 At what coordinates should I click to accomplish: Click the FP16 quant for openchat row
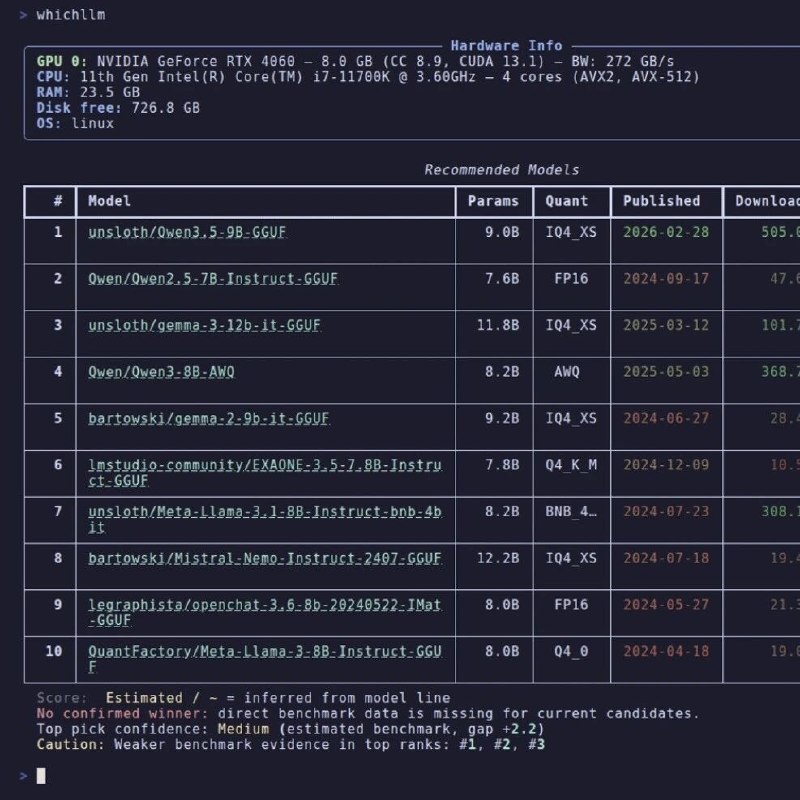571,605
